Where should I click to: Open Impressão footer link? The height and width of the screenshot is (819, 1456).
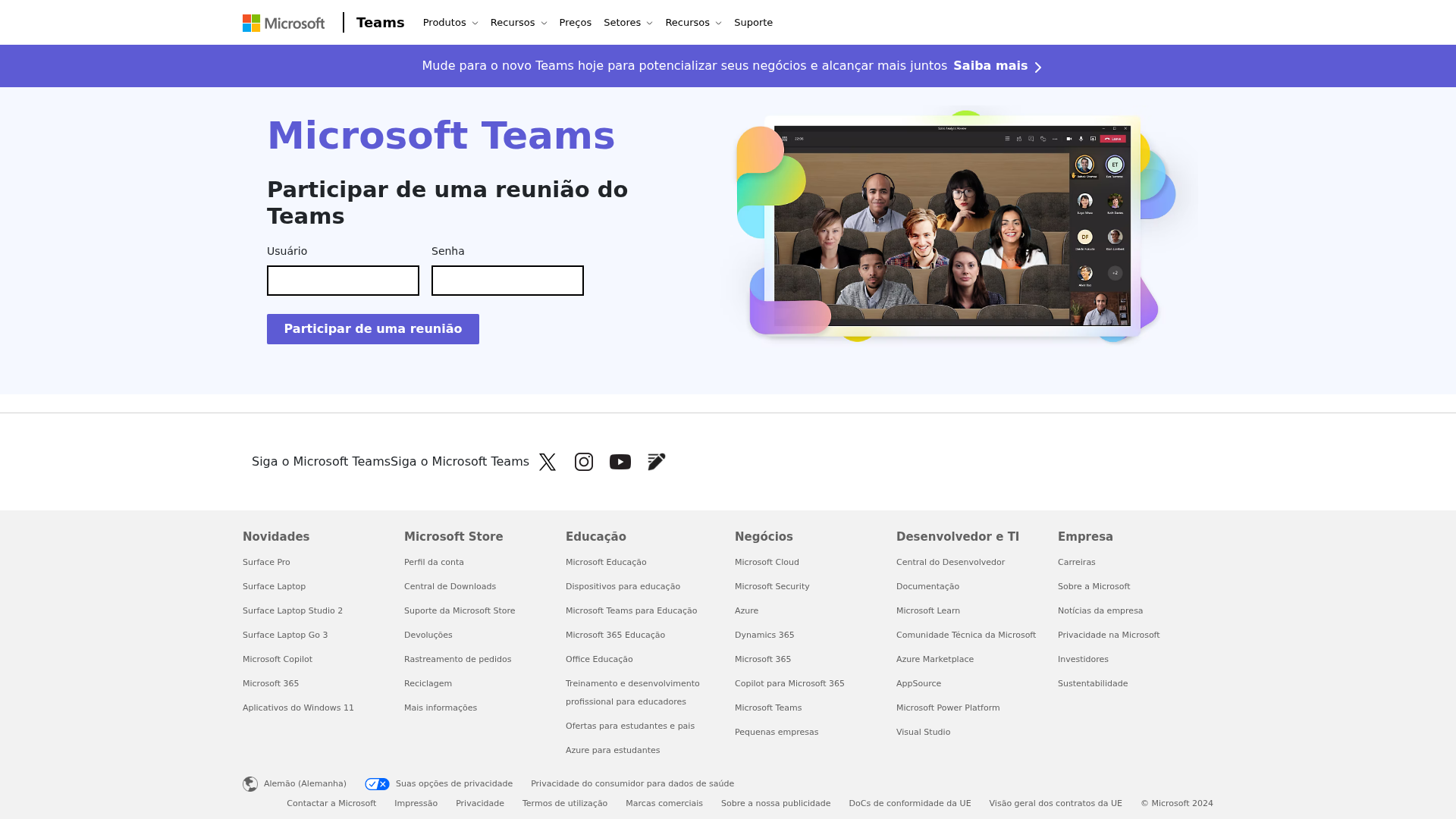[416, 804]
